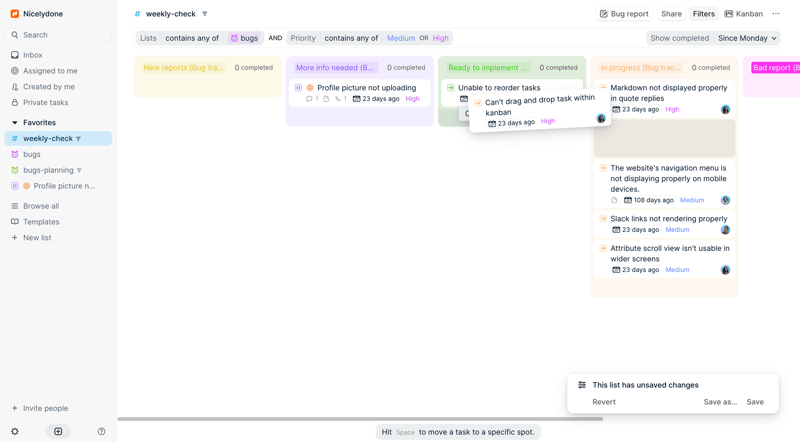800x442 pixels.
Task: Click Save as... in unsaved changes popup
Action: point(720,402)
